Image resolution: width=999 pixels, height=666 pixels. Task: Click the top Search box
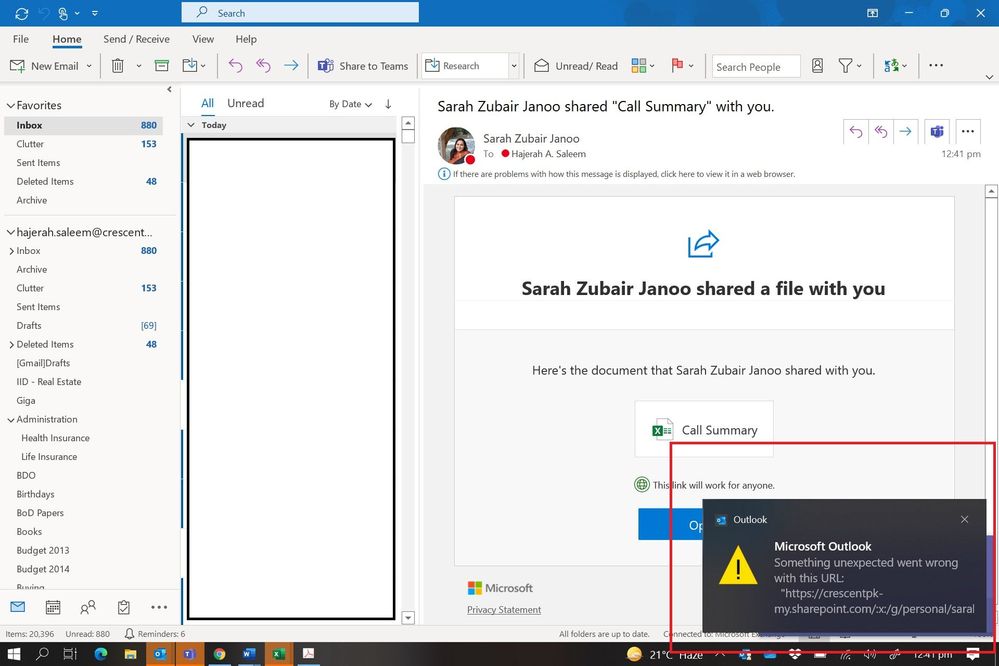[300, 13]
